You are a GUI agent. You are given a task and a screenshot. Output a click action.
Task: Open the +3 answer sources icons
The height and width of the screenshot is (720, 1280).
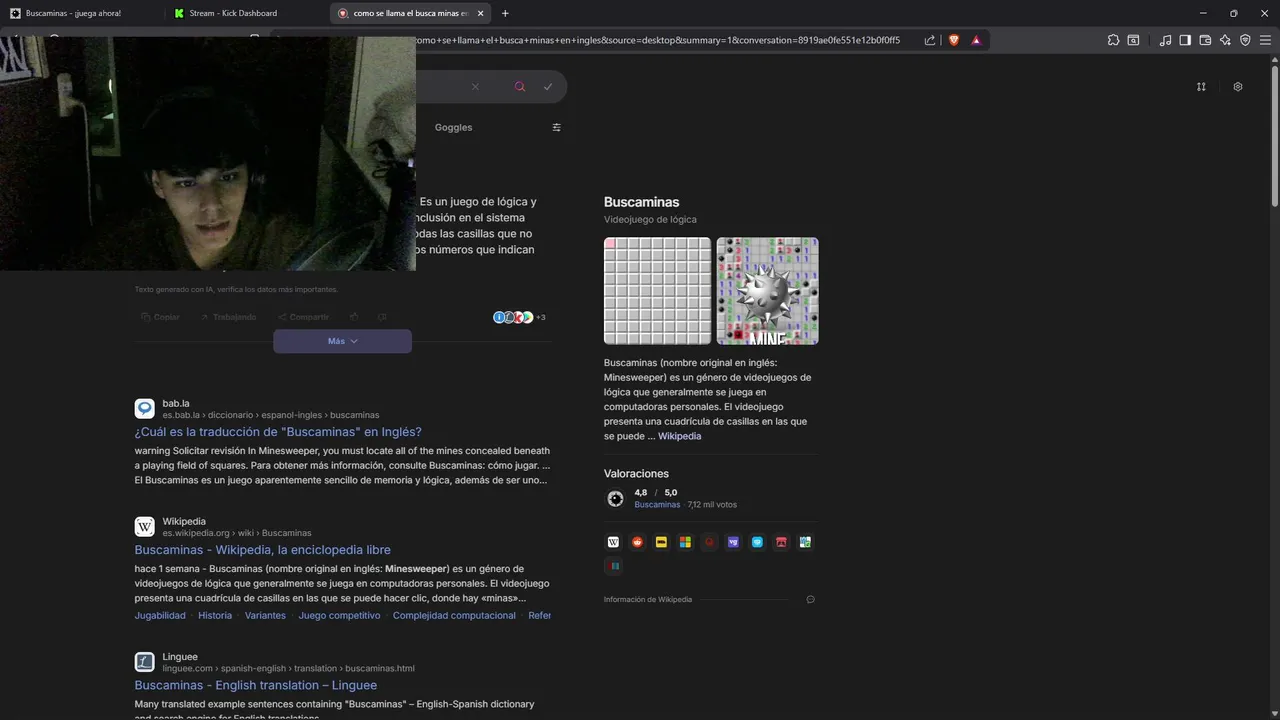[x=519, y=317]
